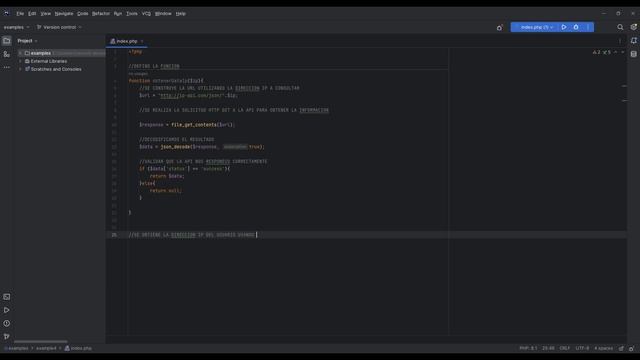Open the Tools menu
Image resolution: width=640 pixels, height=360 pixels.
point(132,13)
